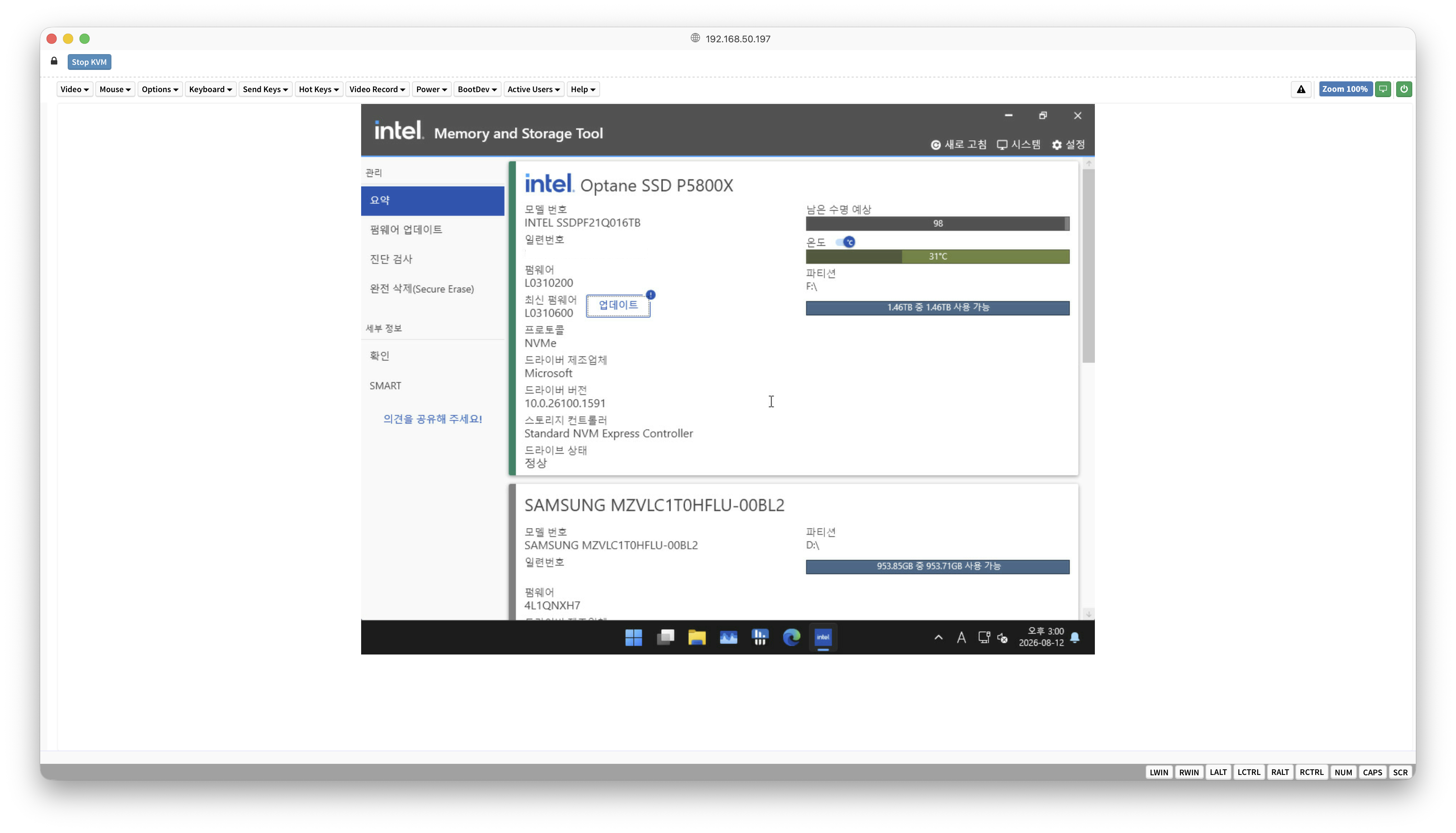Toggle the LCTRL key indicator
The width and height of the screenshot is (1456, 833).
(1249, 772)
